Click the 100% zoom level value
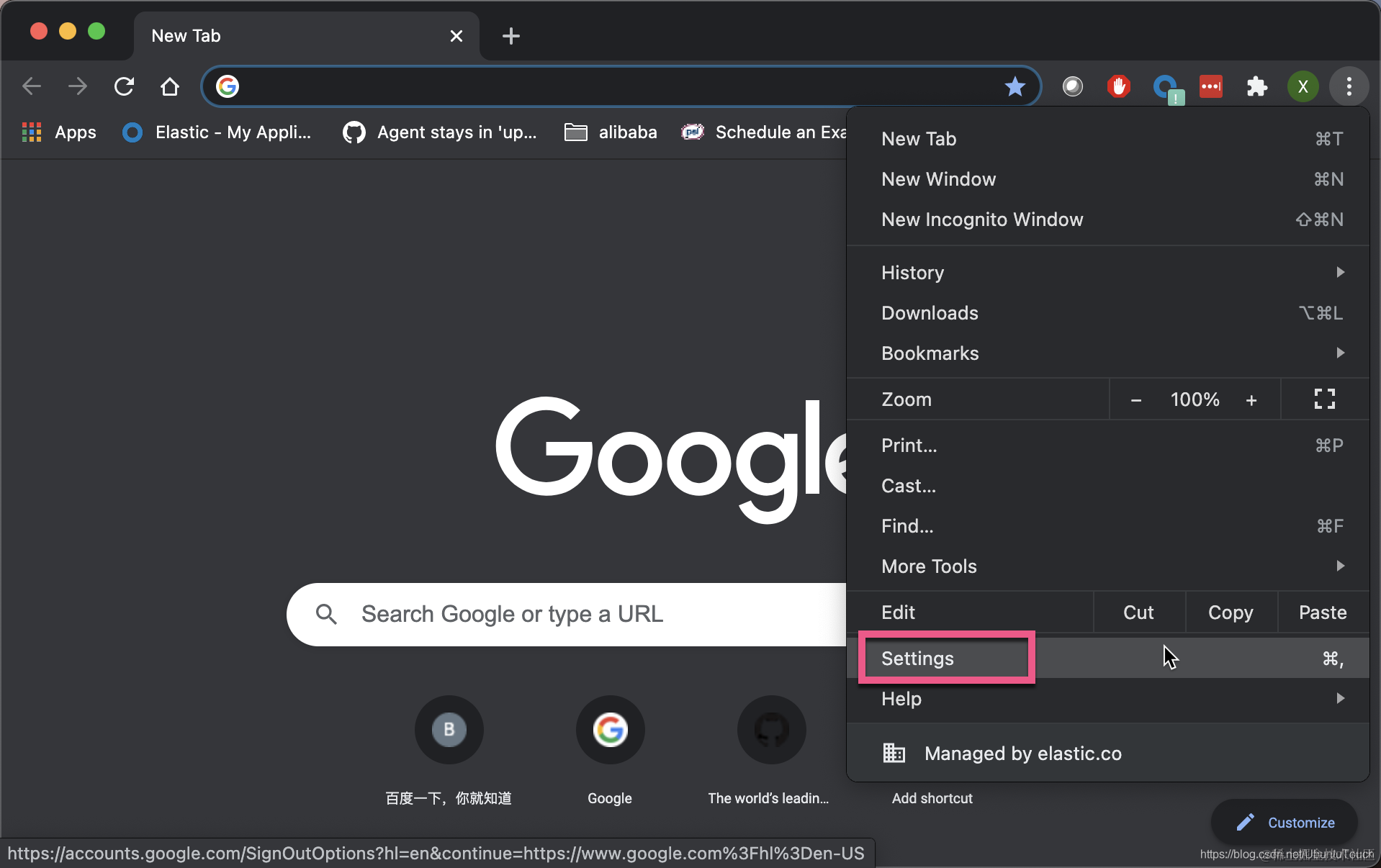1381x868 pixels. tap(1195, 399)
